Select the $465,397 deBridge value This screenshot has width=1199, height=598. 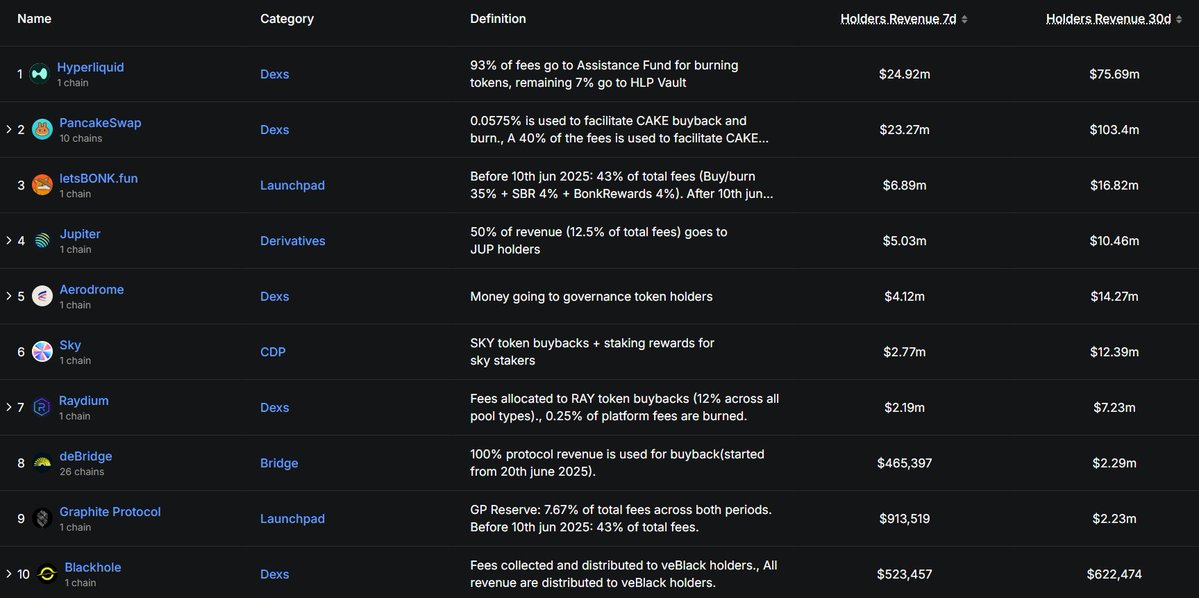(x=905, y=463)
